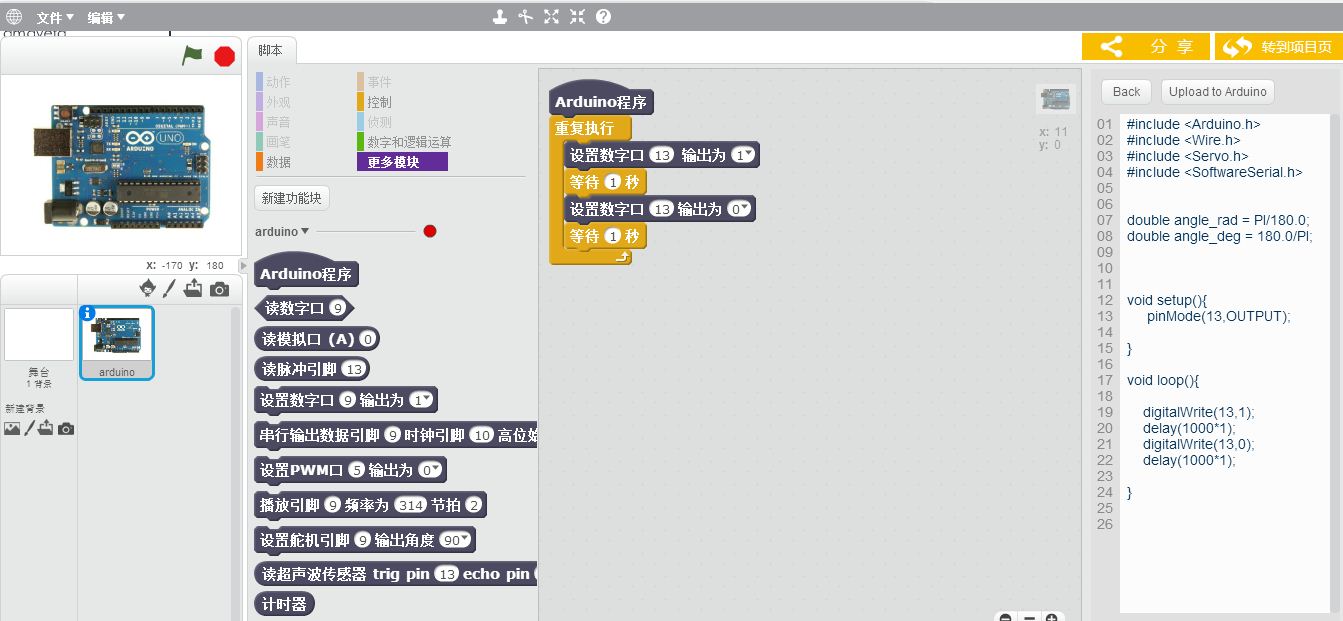Click the 新建功能块 button
This screenshot has width=1343, height=621.
(292, 198)
